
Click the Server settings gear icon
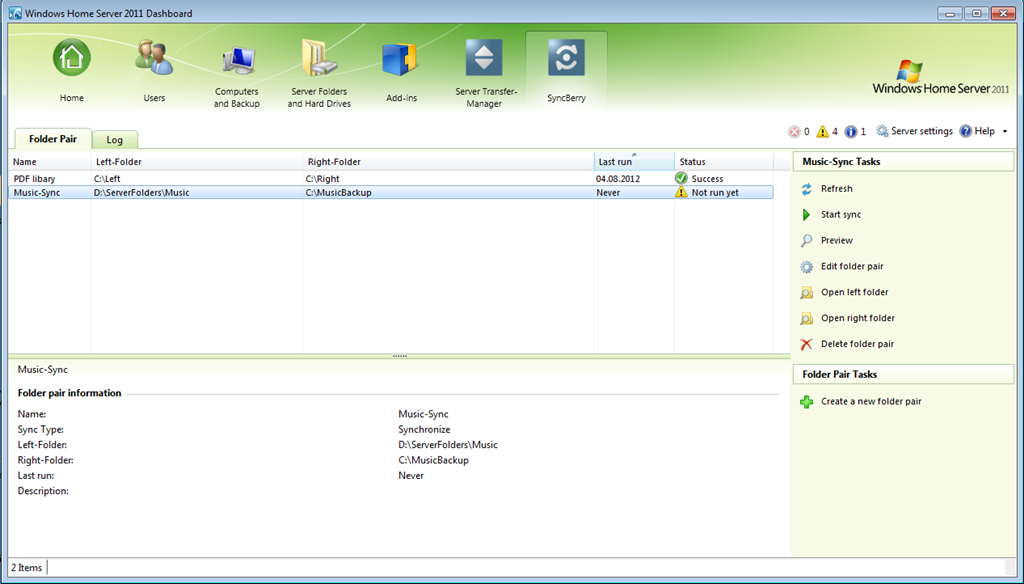click(x=882, y=131)
